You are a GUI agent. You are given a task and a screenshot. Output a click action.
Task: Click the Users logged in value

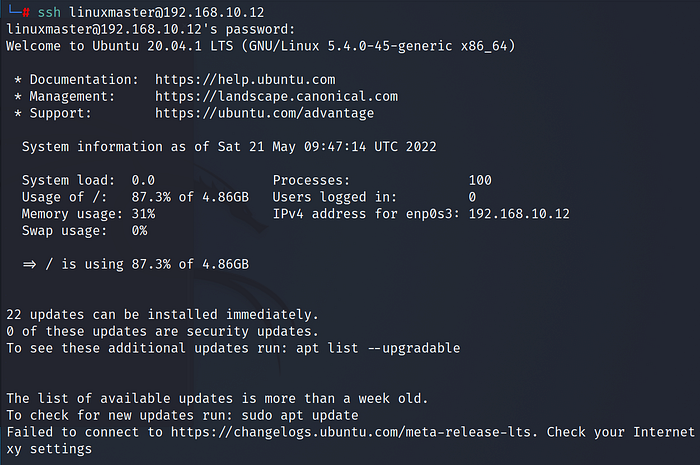pyautogui.click(x=472, y=197)
